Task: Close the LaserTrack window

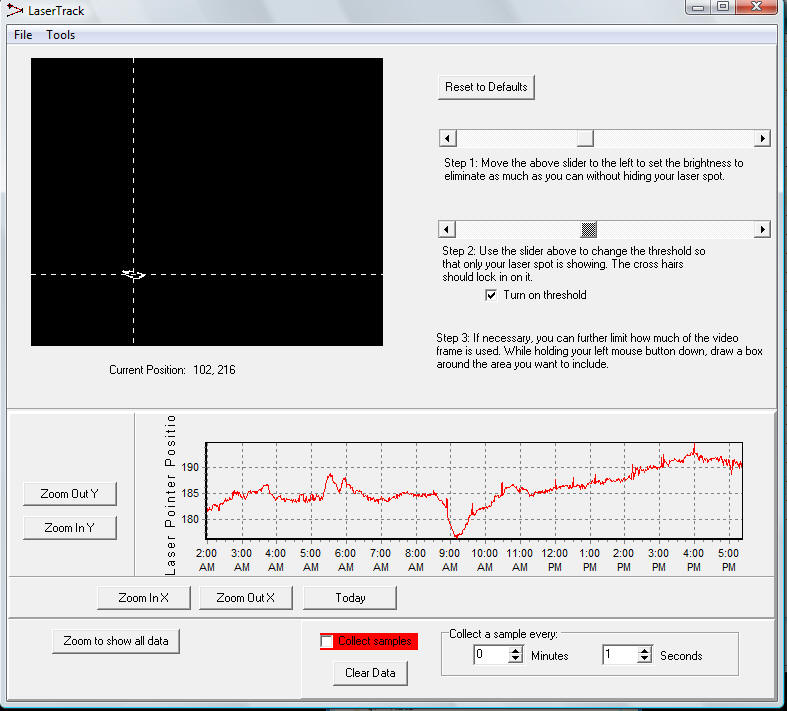Action: [x=757, y=7]
